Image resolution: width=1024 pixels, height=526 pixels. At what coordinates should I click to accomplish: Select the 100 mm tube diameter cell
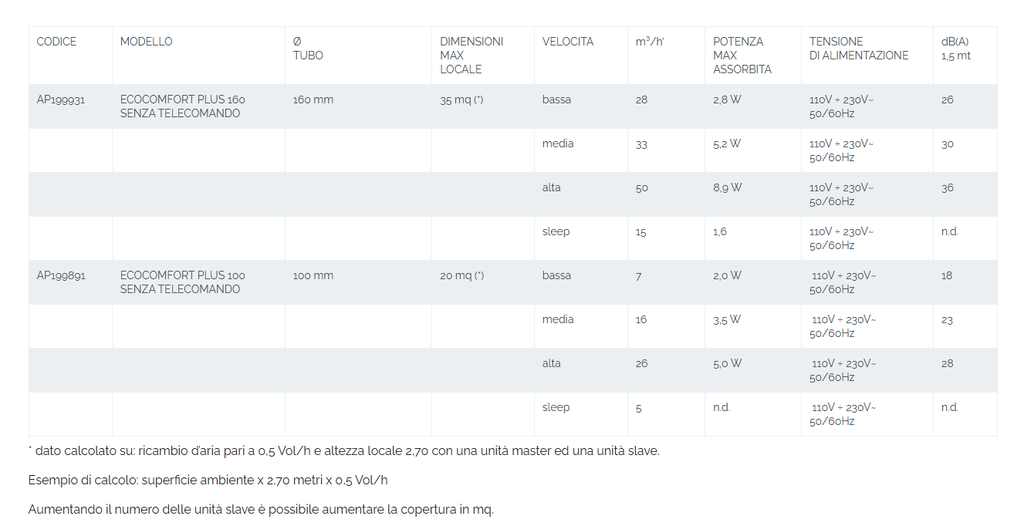(313, 276)
